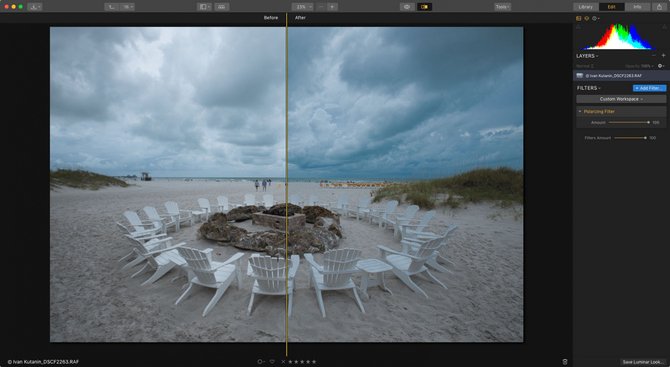The image size is (670, 367).
Task: Click the Add Filter button
Action: pos(649,88)
